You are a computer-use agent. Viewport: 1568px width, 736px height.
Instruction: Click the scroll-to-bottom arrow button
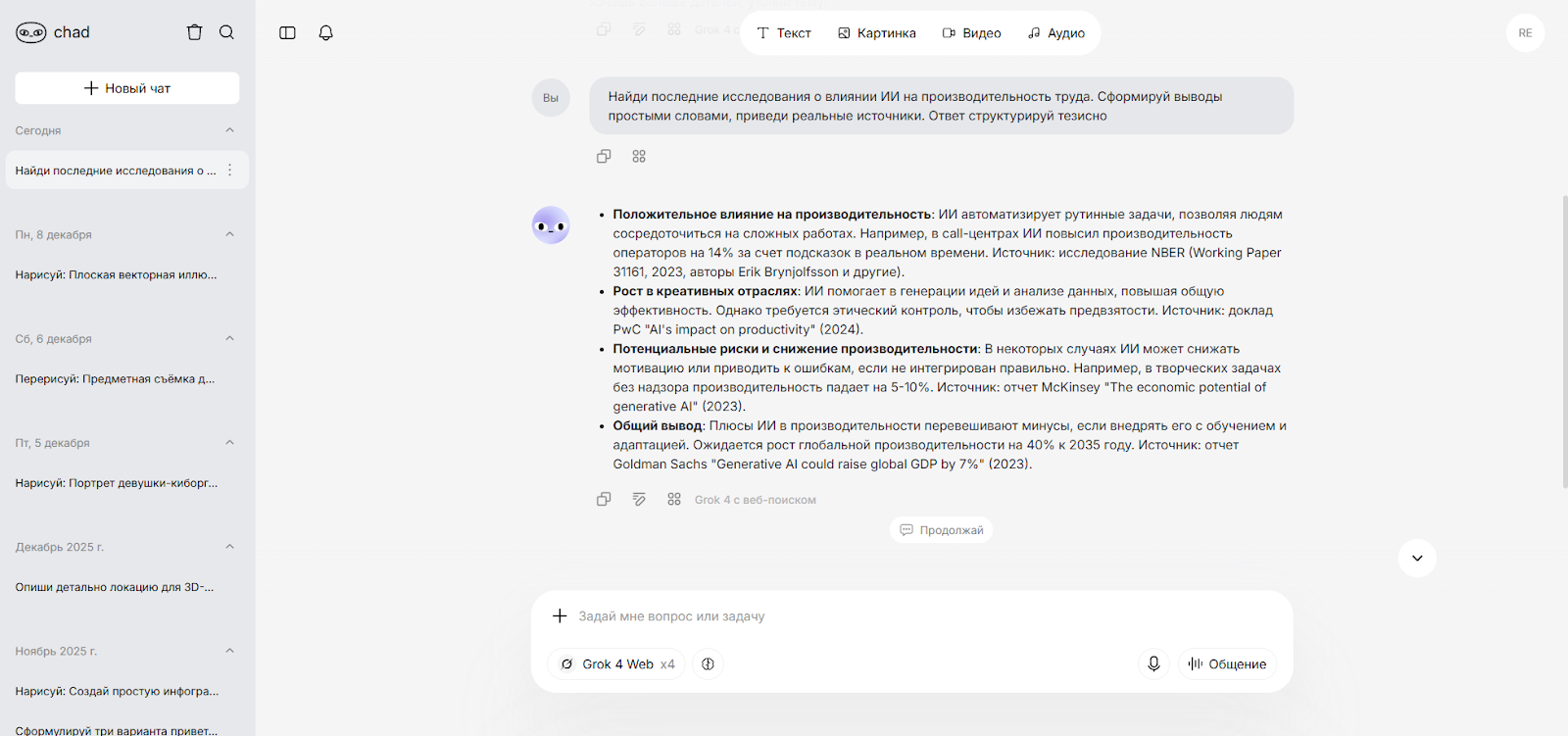point(1417,558)
